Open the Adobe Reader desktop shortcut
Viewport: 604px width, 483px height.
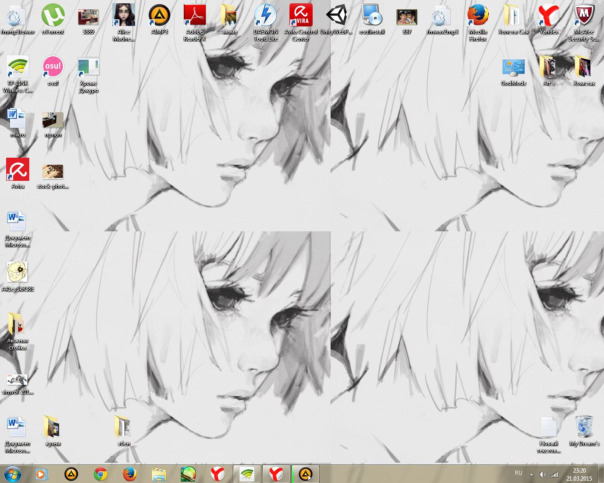[193, 16]
